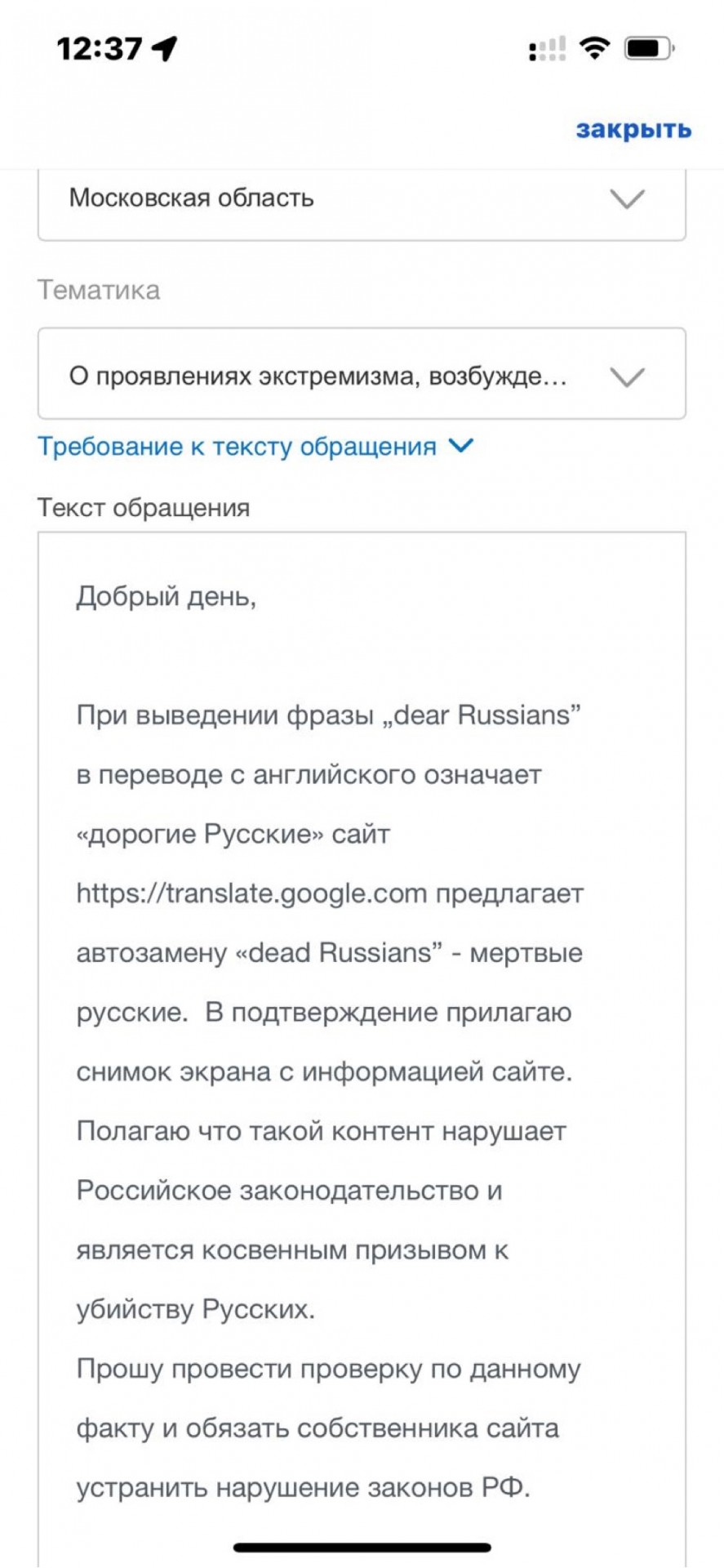Open the Московская область region dropdown
Screen dimensions: 724x1568
pos(362,202)
